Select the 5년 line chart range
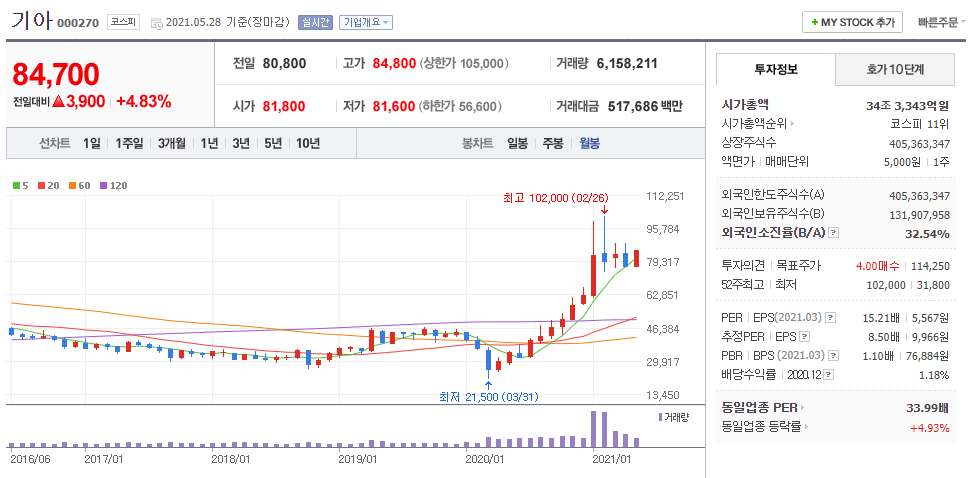This screenshot has width=976, height=478. 273,144
